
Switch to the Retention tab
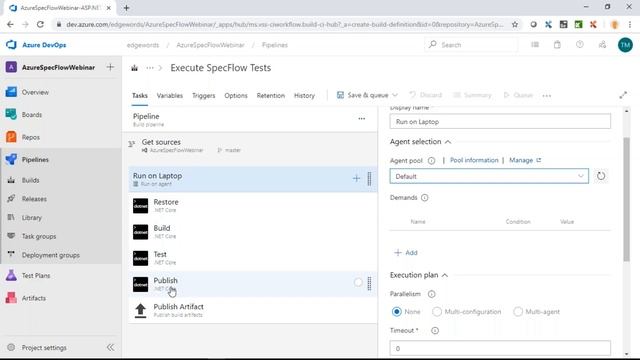pyautogui.click(x=271, y=96)
